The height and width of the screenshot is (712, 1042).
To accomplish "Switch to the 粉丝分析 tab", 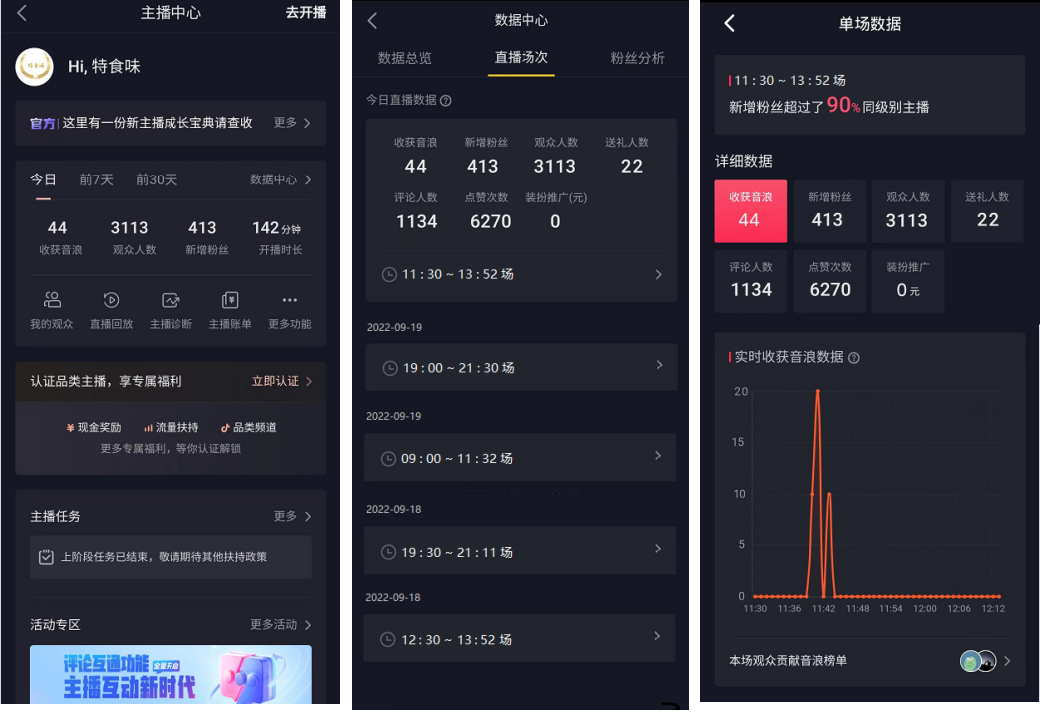I will (x=637, y=58).
